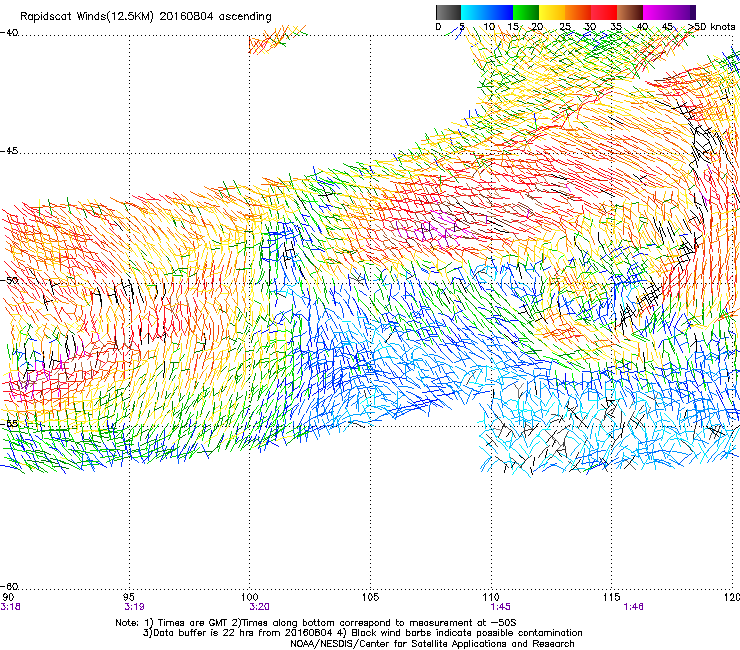
Task: Click the magenta-purple 40-50 knots legend segment
Action: [669, 12]
